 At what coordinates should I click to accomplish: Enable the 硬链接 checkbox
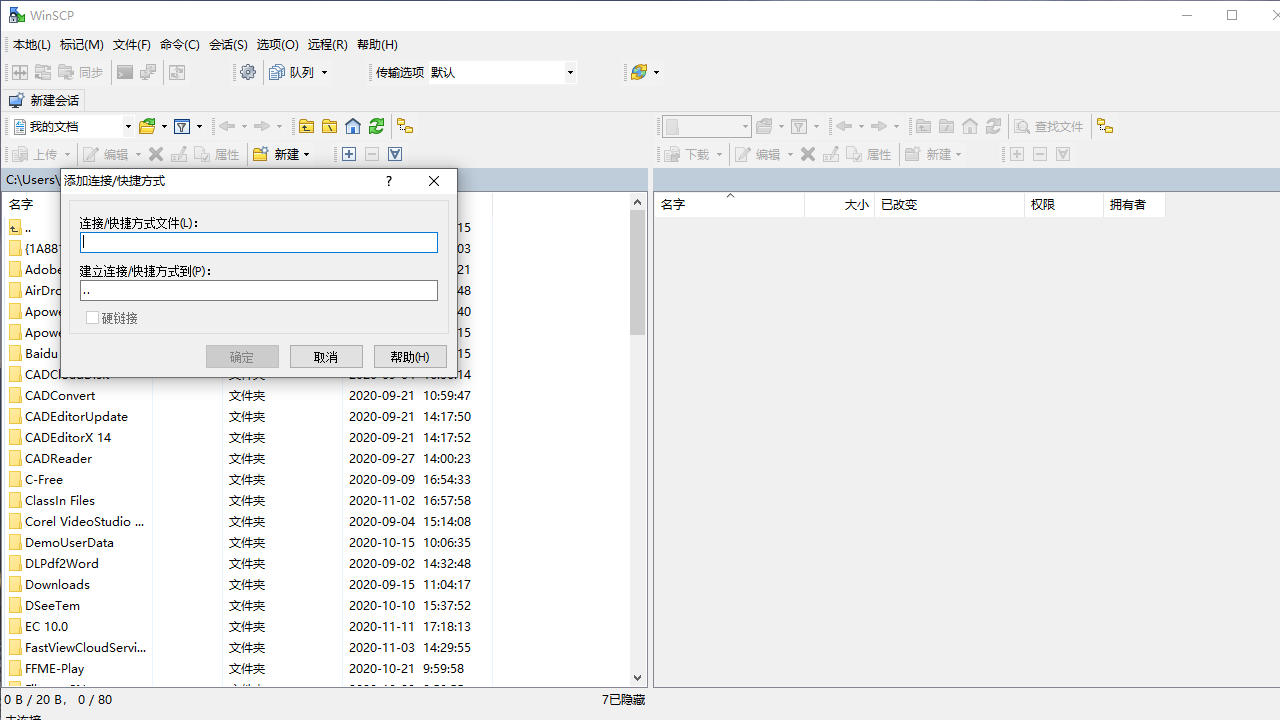92,318
